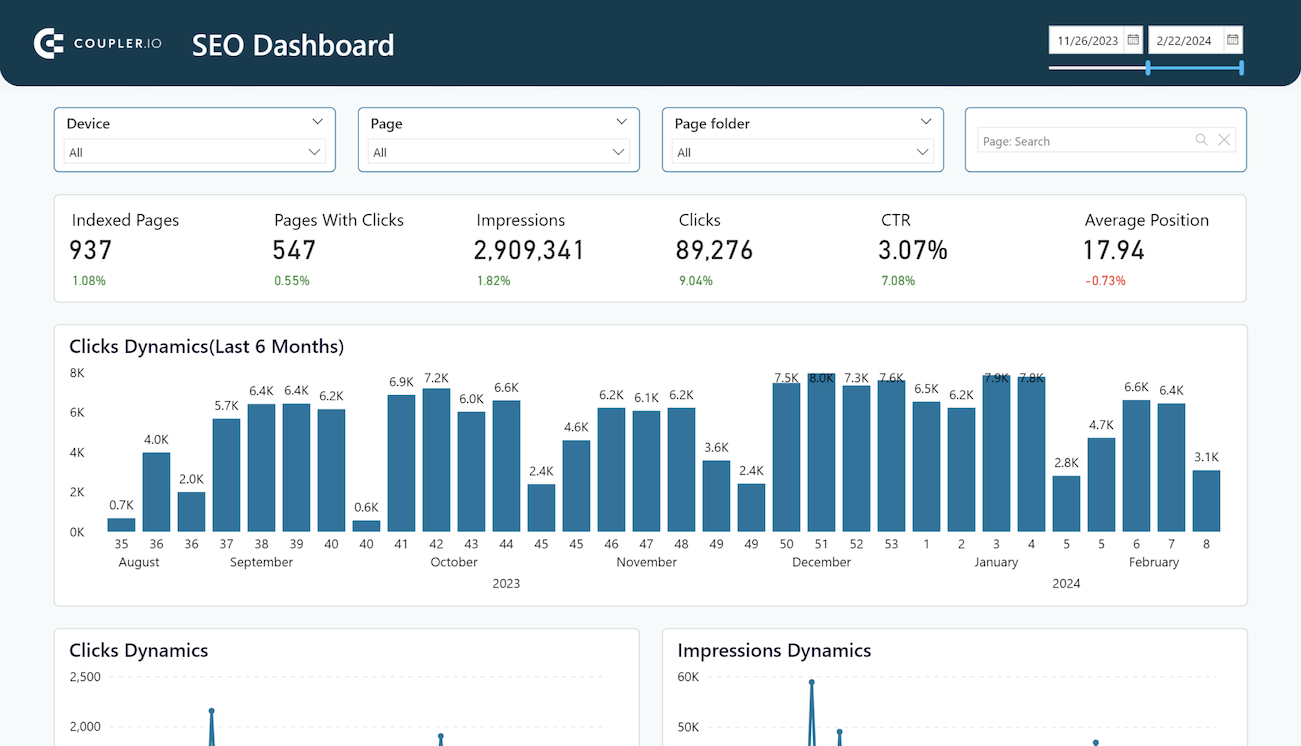Open the start date calendar picker
Viewport: 1301px width, 746px height.
point(1134,40)
